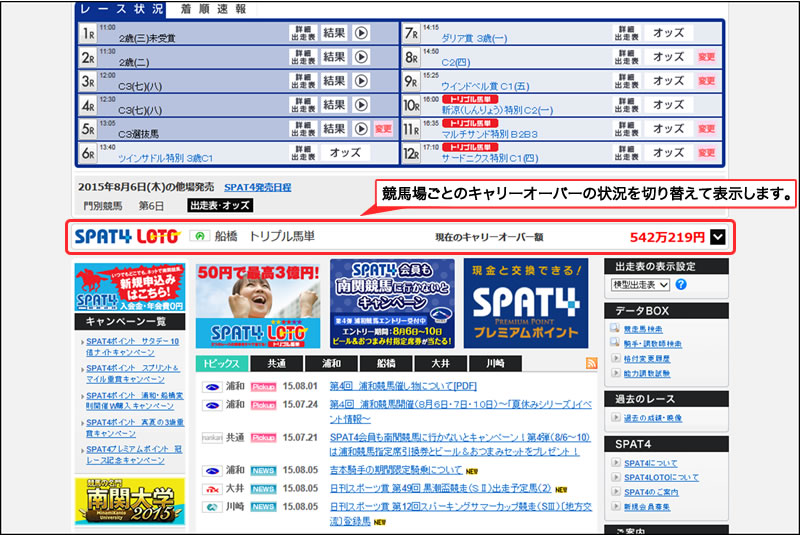Open 日刊スポーツ賞 第49回 黒潮盃競走 link
800x535 pixels.
440,488
